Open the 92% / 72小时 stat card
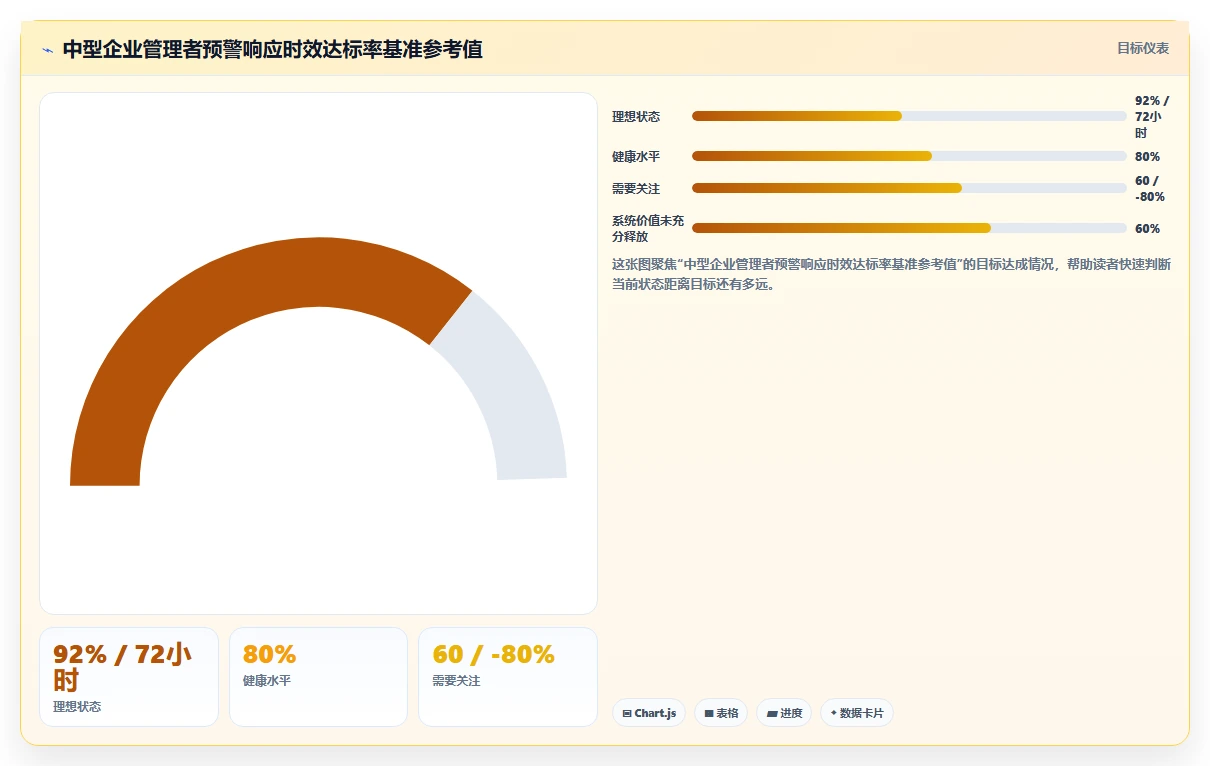1210x766 pixels. (129, 677)
